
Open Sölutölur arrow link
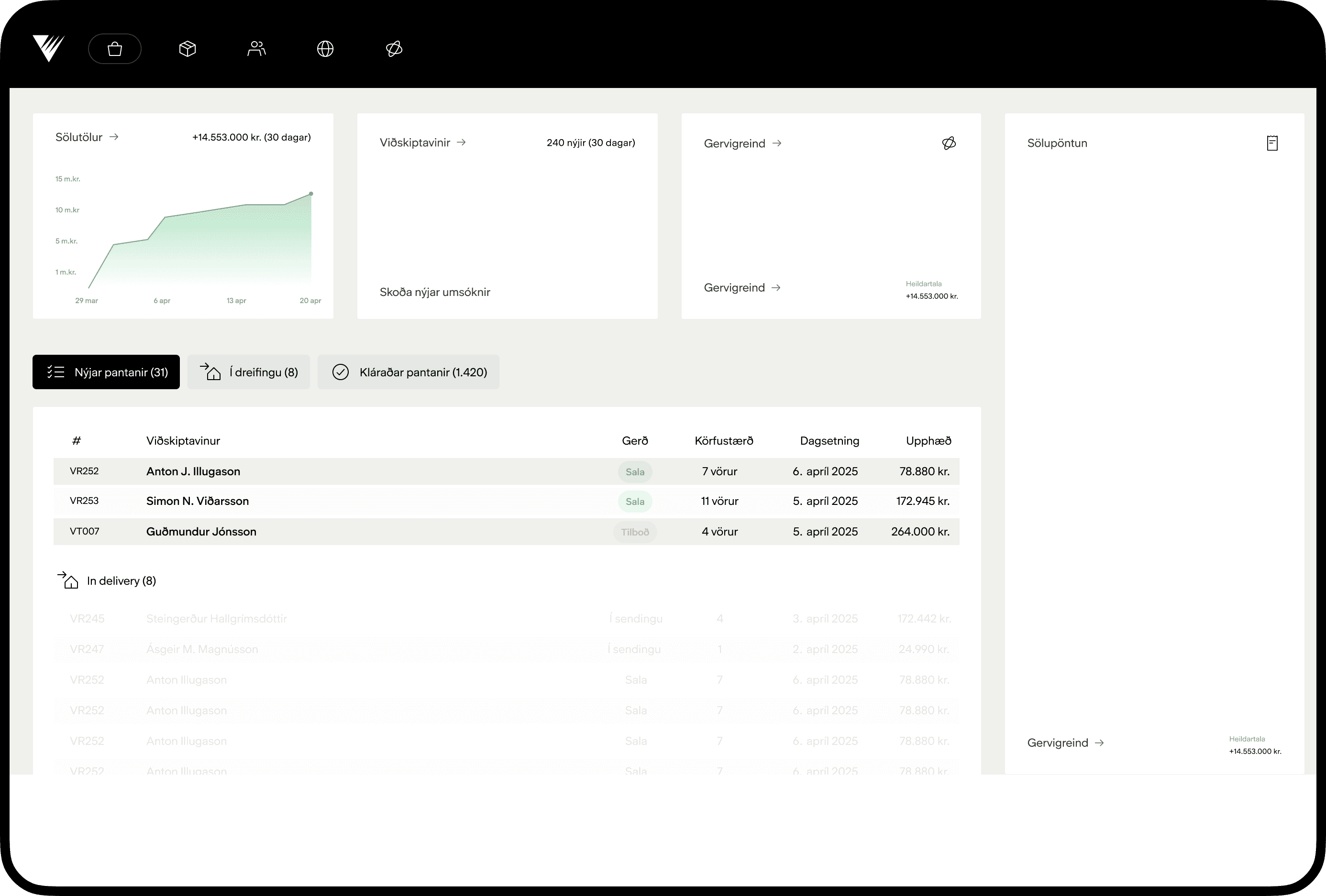coord(87,137)
